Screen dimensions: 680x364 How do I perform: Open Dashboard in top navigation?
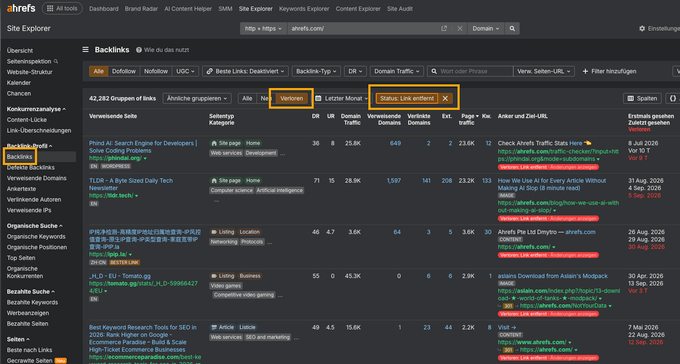[104, 9]
